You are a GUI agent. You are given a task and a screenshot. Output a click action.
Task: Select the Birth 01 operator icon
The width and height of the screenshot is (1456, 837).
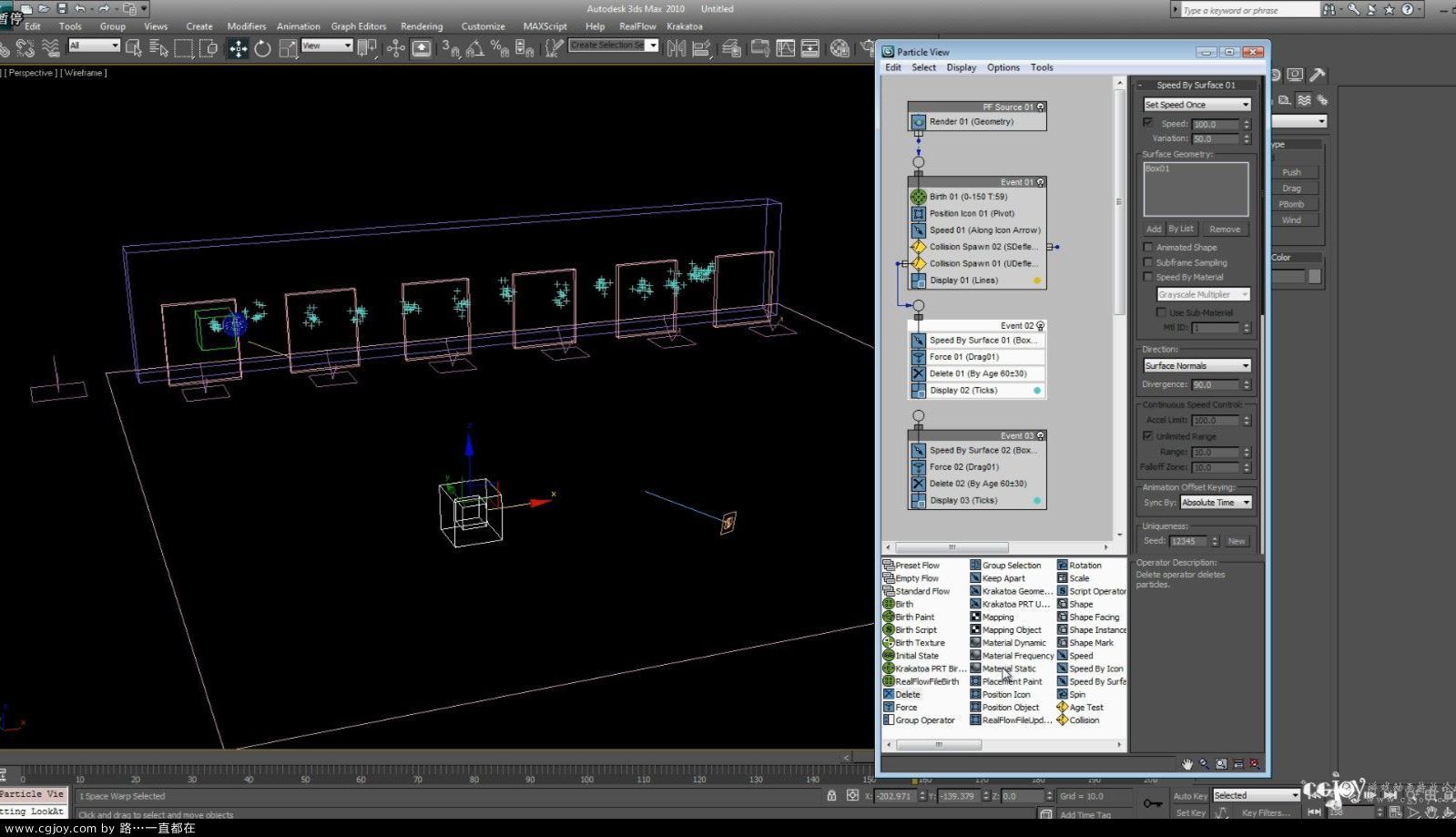coord(918,197)
